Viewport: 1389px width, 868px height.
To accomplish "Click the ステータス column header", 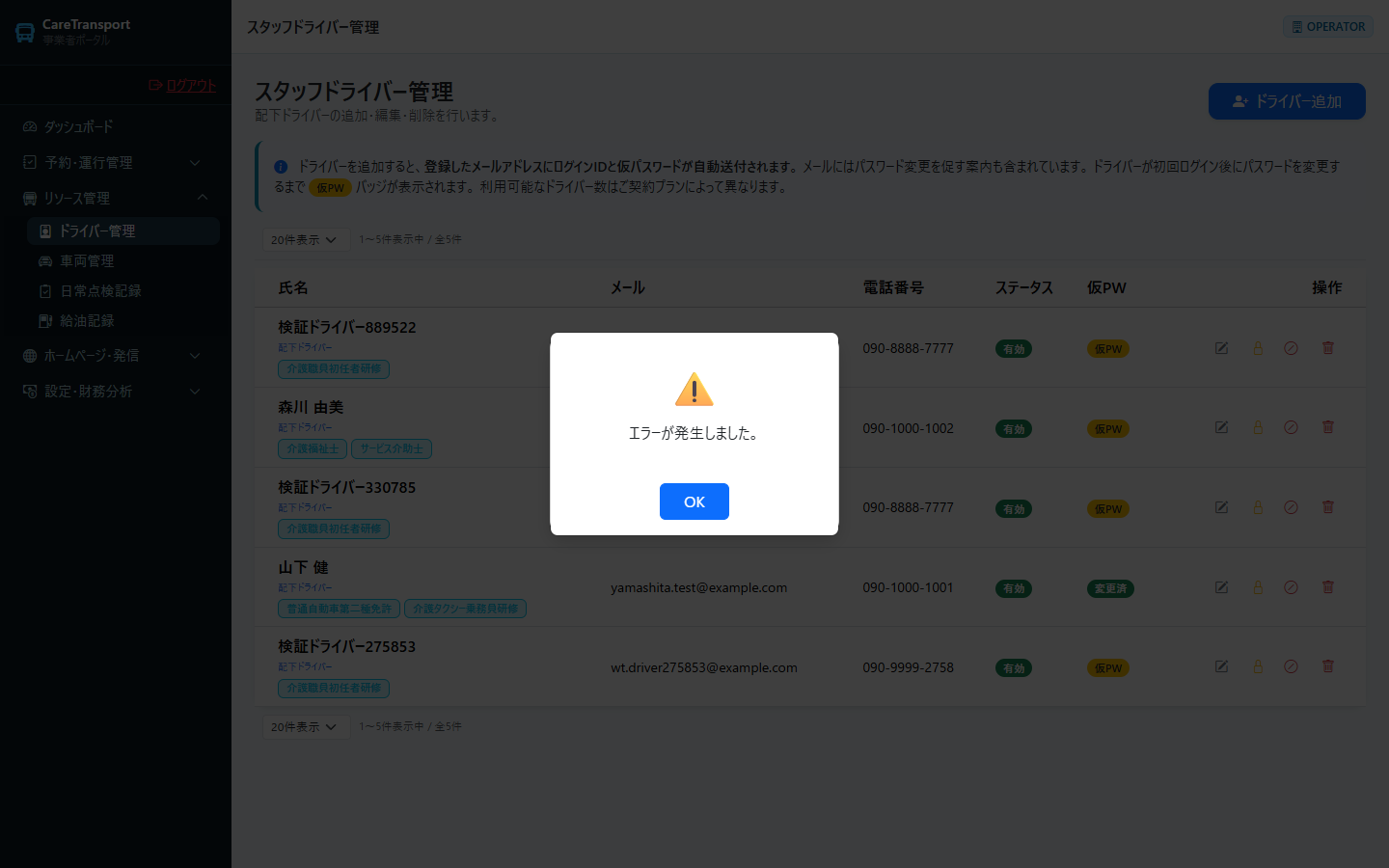I will pos(1024,287).
